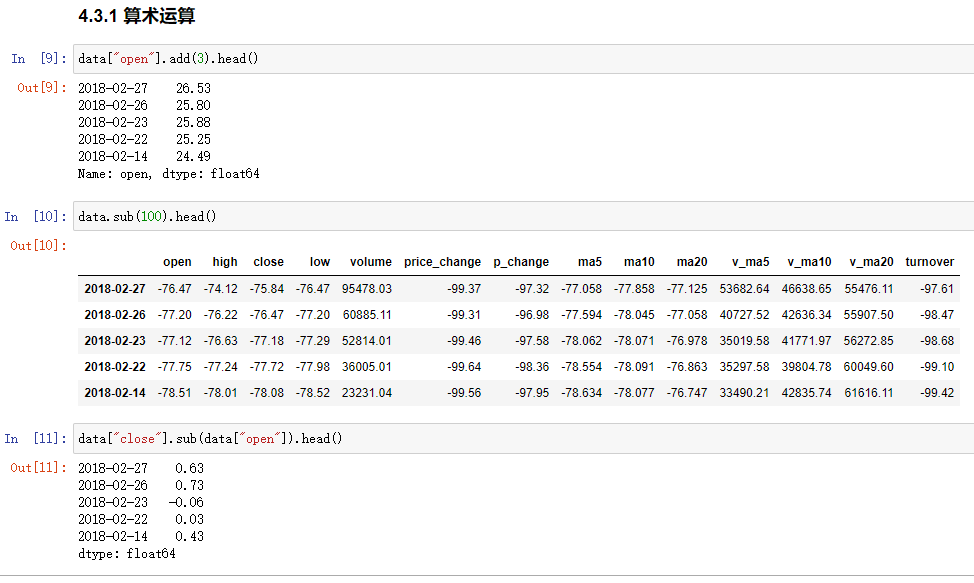Click the In [9] prompt label
The height and width of the screenshot is (583, 974).
coord(39,59)
